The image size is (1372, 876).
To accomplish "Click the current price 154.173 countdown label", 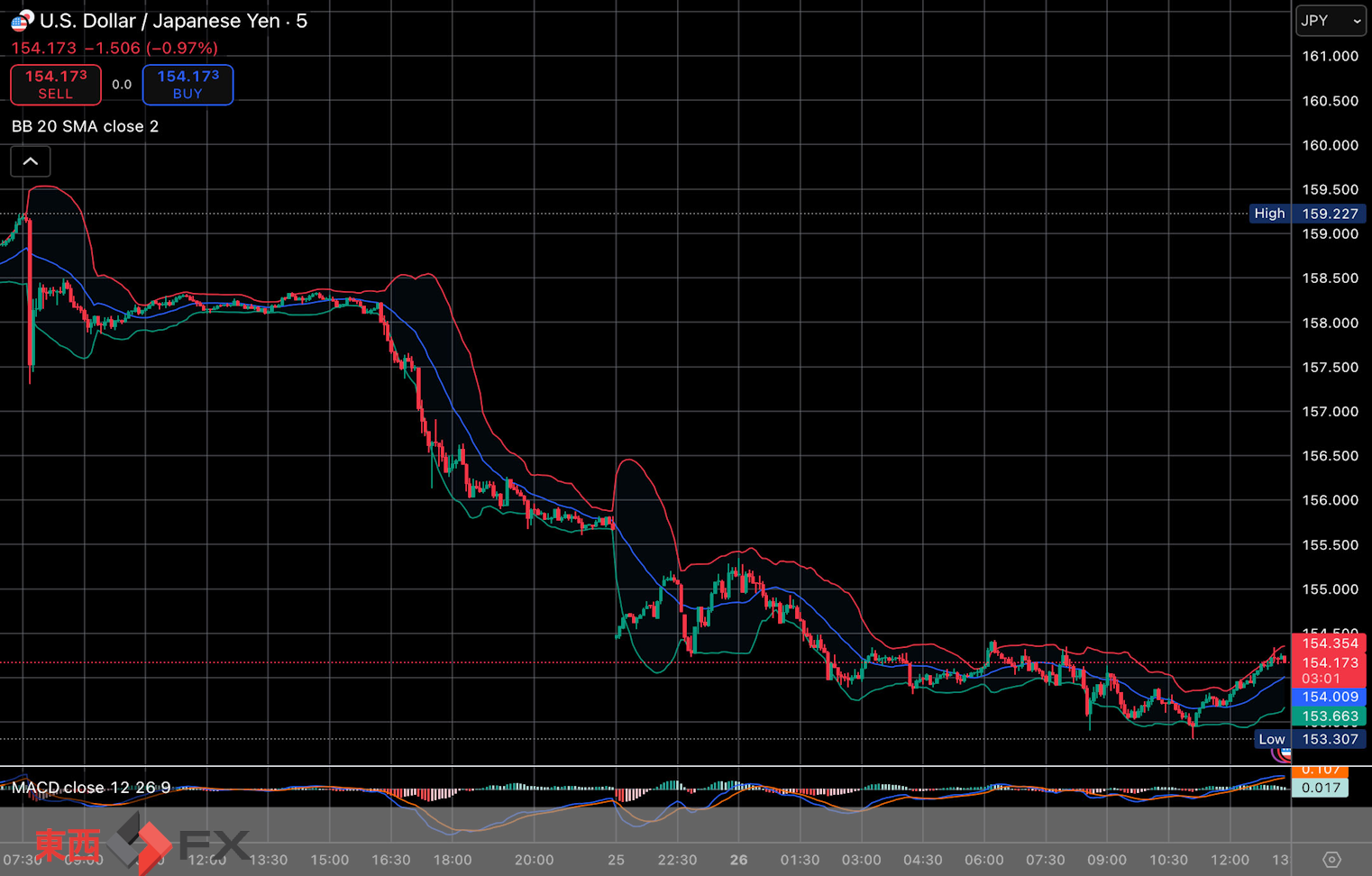I will coord(1329,670).
